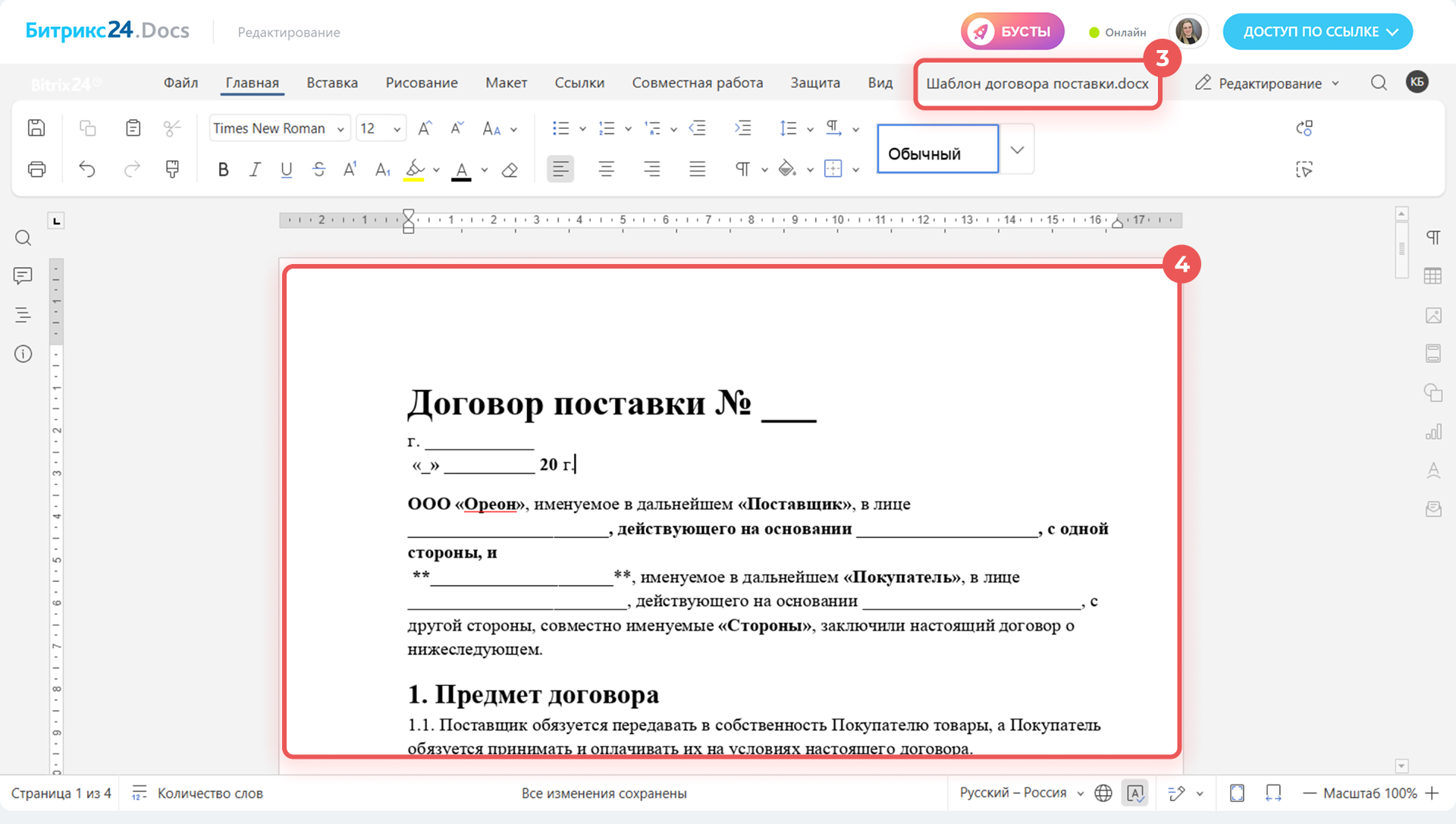Open the Comments sidebar panel
1456x824 pixels.
click(23, 275)
